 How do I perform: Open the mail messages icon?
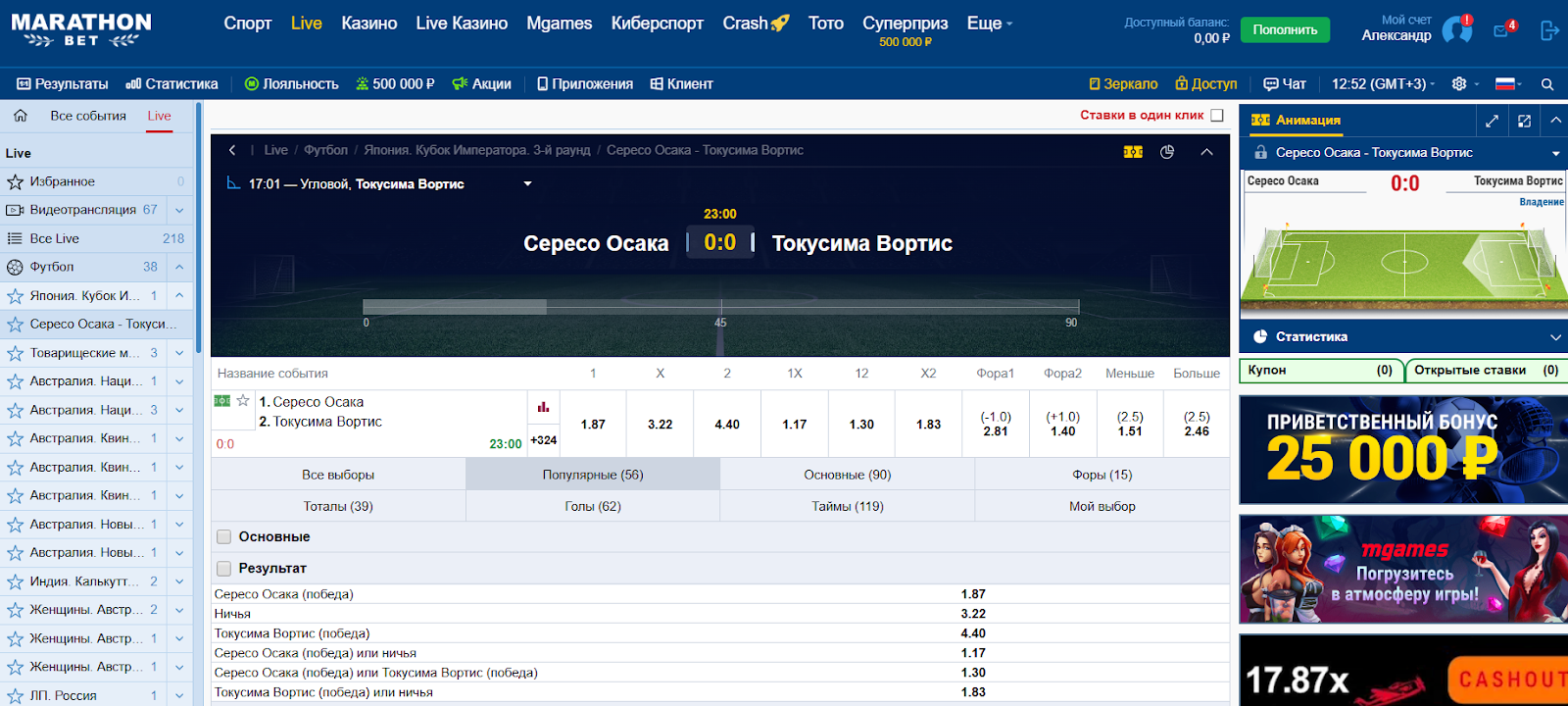click(x=1502, y=30)
